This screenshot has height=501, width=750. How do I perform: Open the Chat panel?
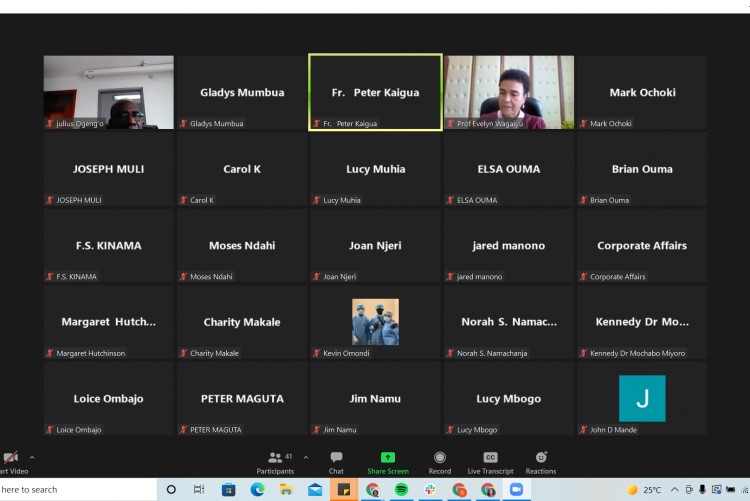click(x=336, y=460)
